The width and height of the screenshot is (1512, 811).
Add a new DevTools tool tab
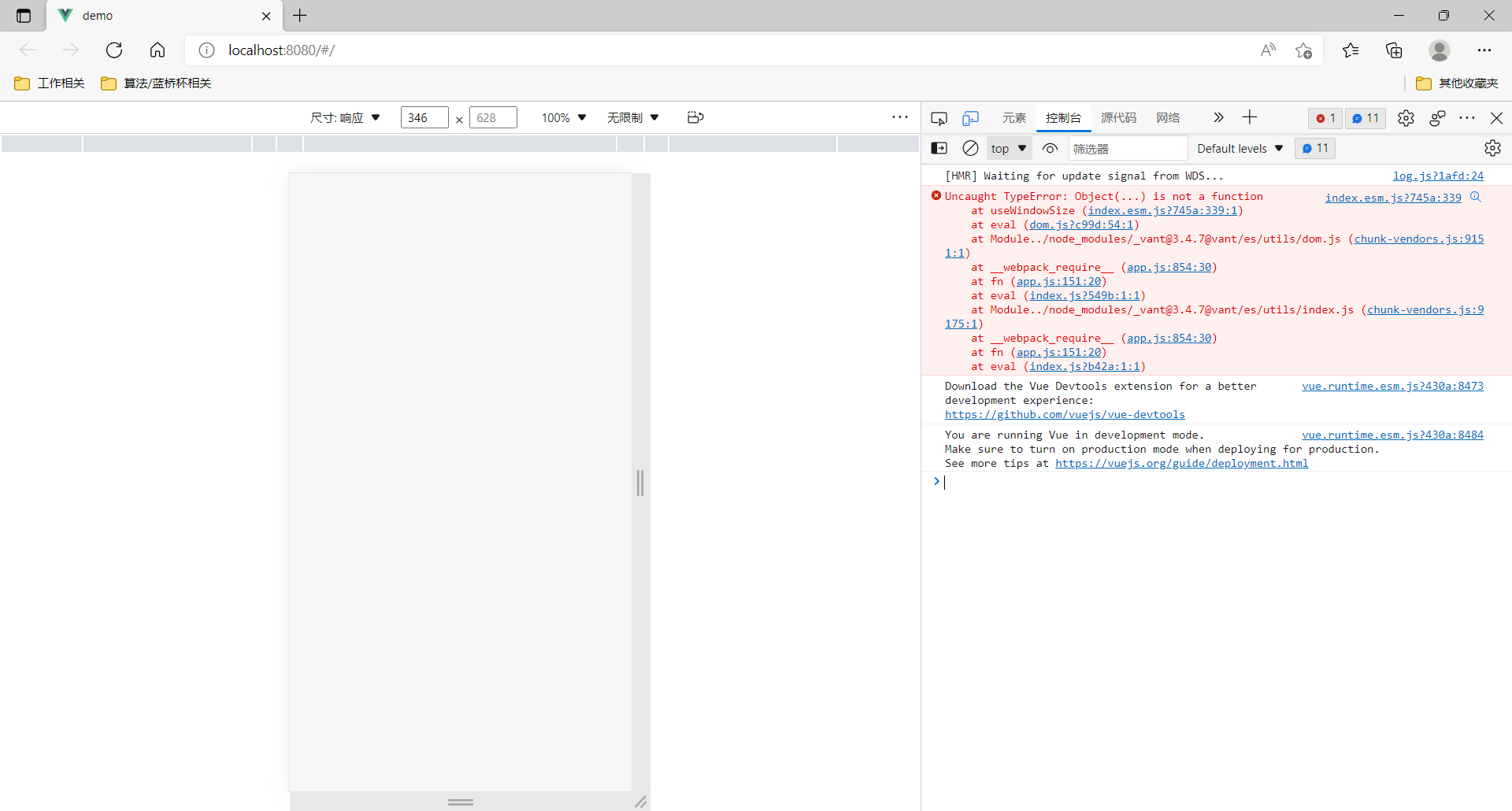tap(1250, 117)
